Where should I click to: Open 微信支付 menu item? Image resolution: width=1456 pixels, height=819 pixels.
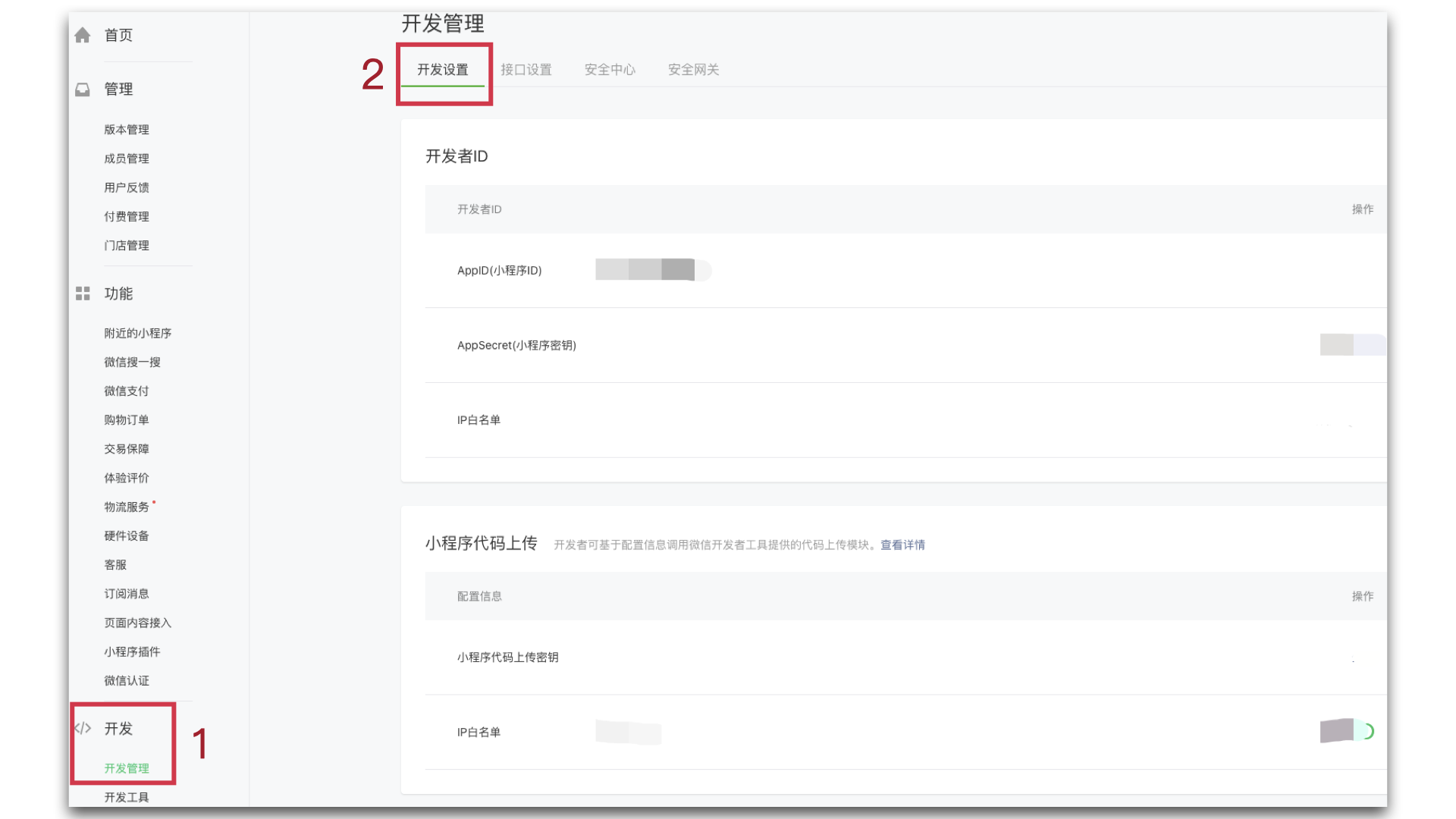[x=127, y=391]
